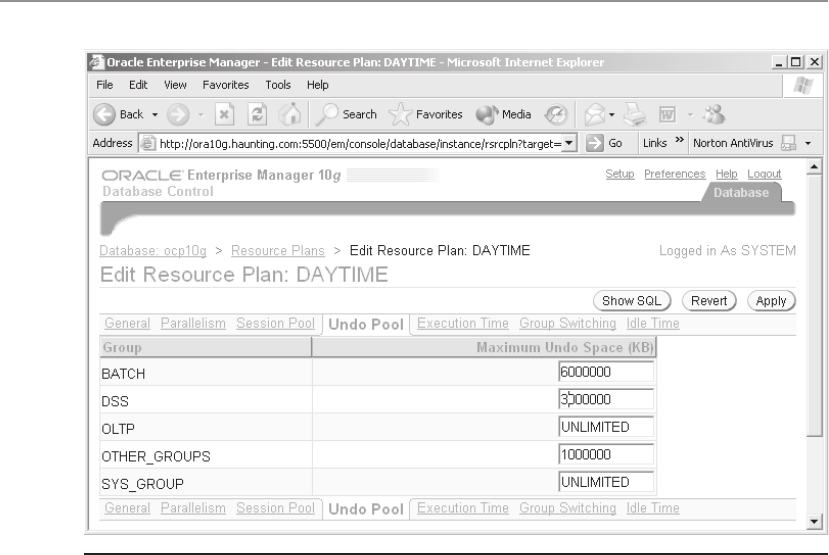Screen dimensions: 829x555
Task: Click the Messenger people icon
Action: coord(714,115)
